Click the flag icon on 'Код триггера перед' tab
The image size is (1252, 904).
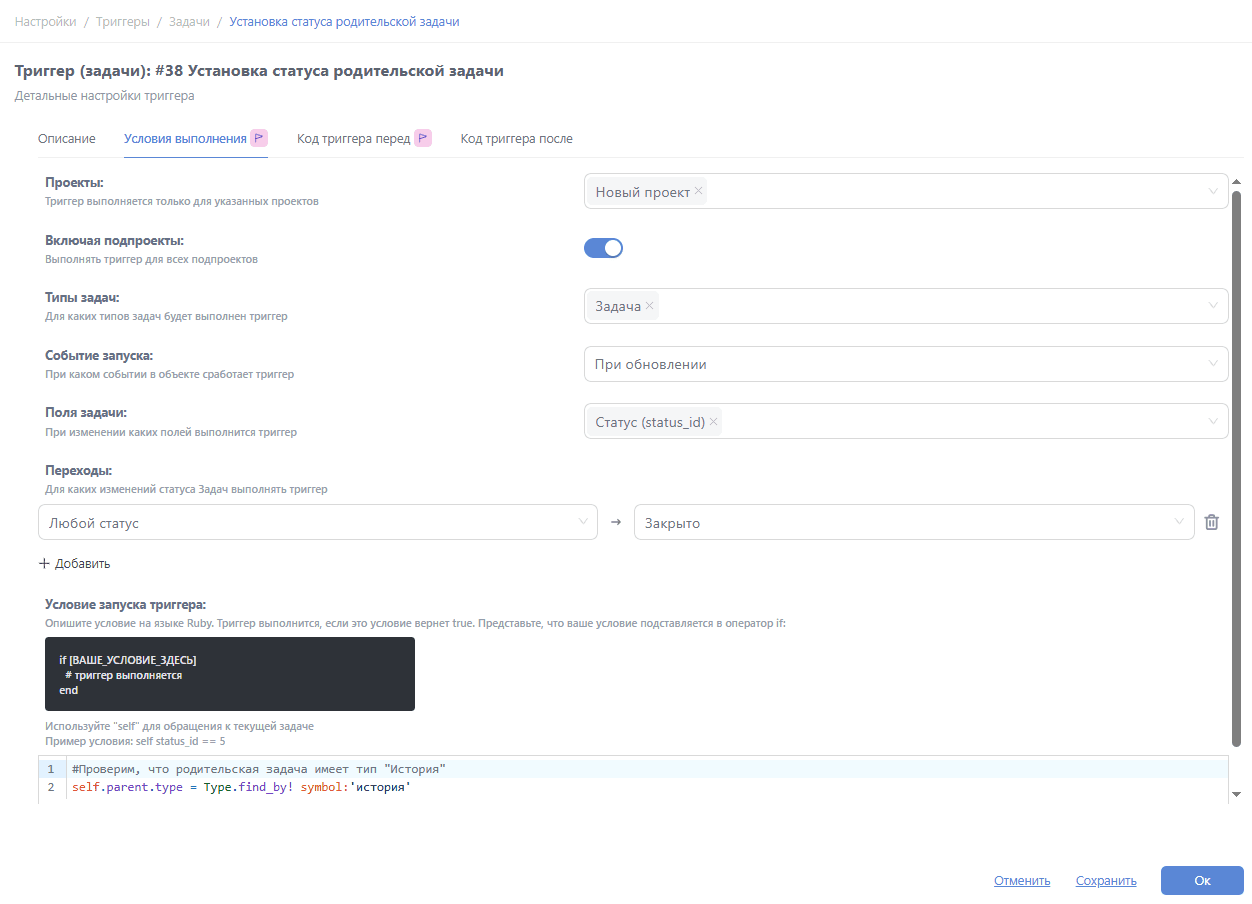click(x=423, y=138)
